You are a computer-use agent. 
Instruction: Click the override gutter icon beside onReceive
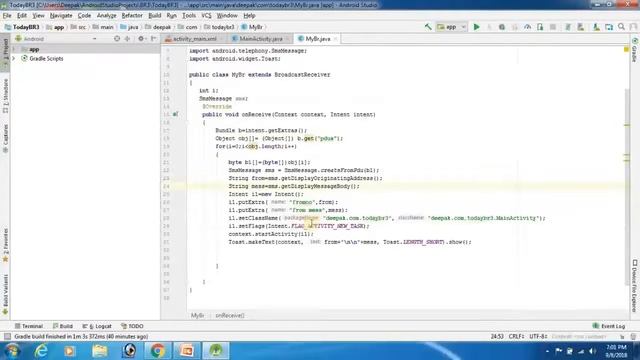[x=175, y=114]
